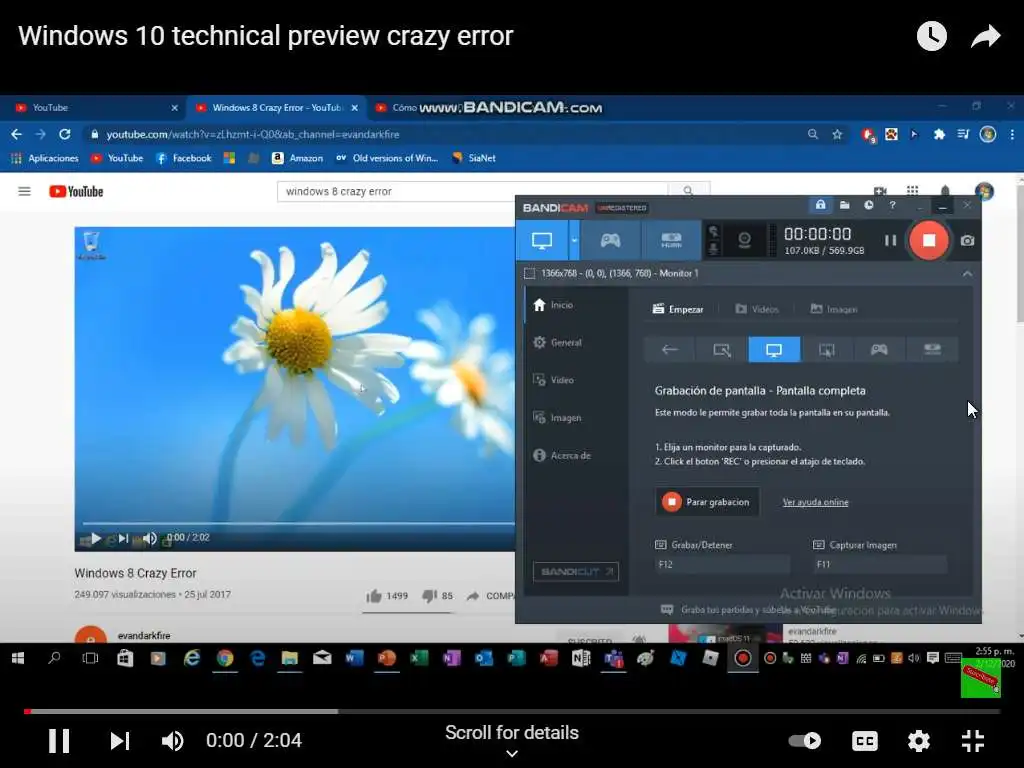Play embedded Windows 8 video
Image resolution: width=1024 pixels, height=768 pixels.
click(95, 538)
